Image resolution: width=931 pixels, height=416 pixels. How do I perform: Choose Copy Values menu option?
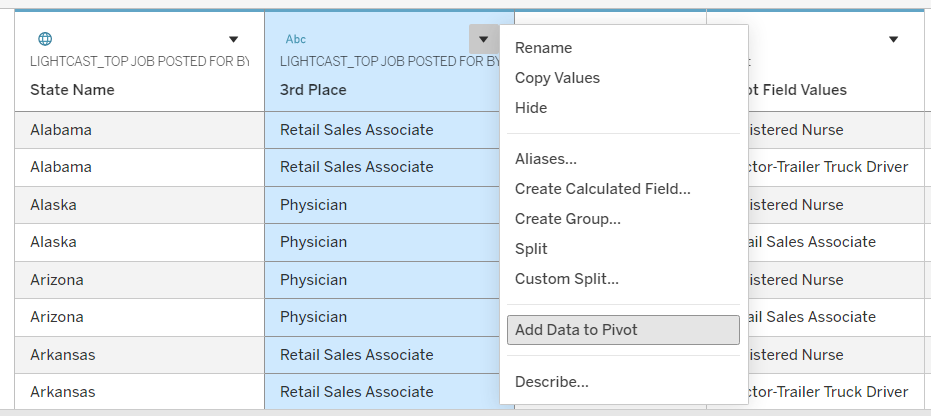(x=557, y=78)
